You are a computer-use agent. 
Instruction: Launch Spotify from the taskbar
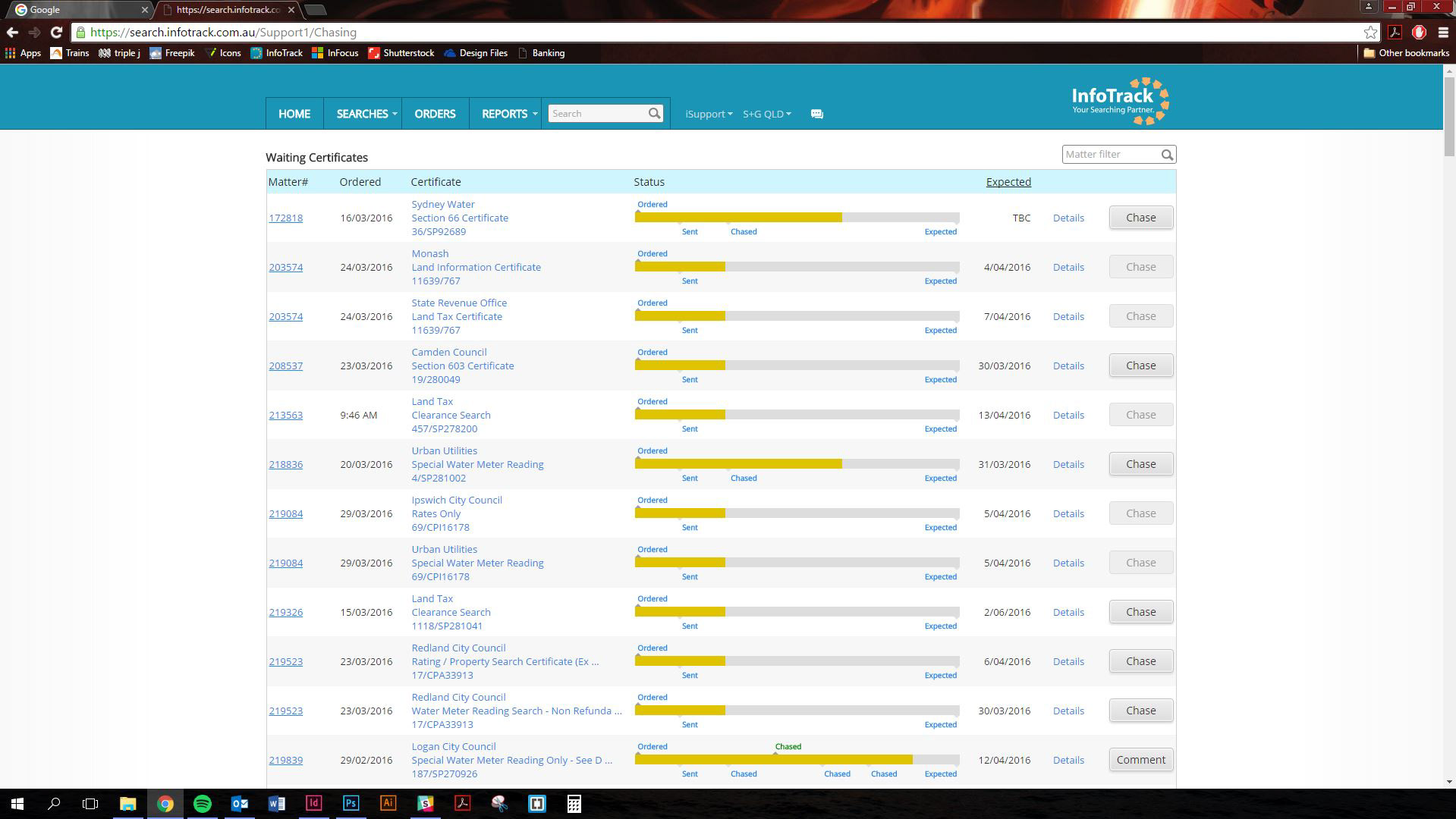tap(202, 804)
